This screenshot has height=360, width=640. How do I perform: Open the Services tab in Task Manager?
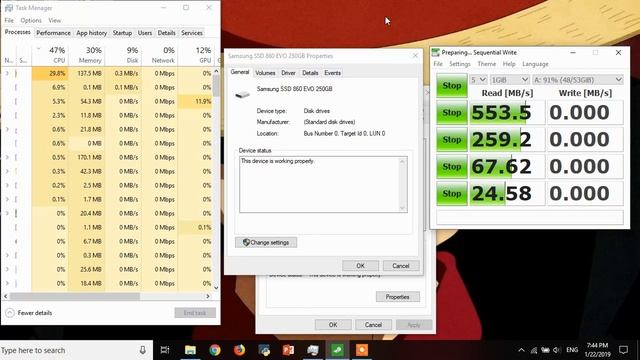(192, 33)
